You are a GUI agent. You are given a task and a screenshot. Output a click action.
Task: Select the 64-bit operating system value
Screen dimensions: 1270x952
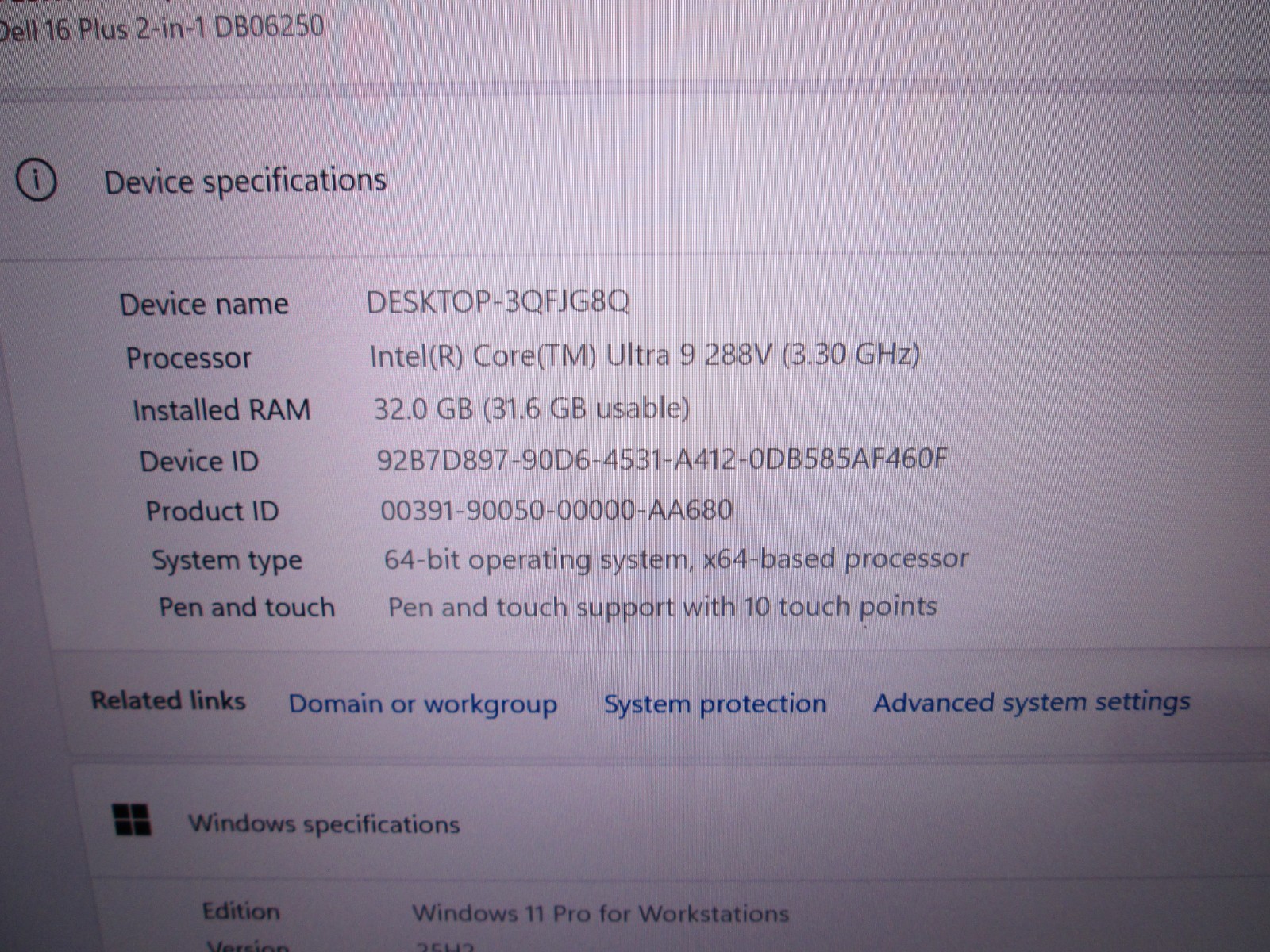(676, 559)
